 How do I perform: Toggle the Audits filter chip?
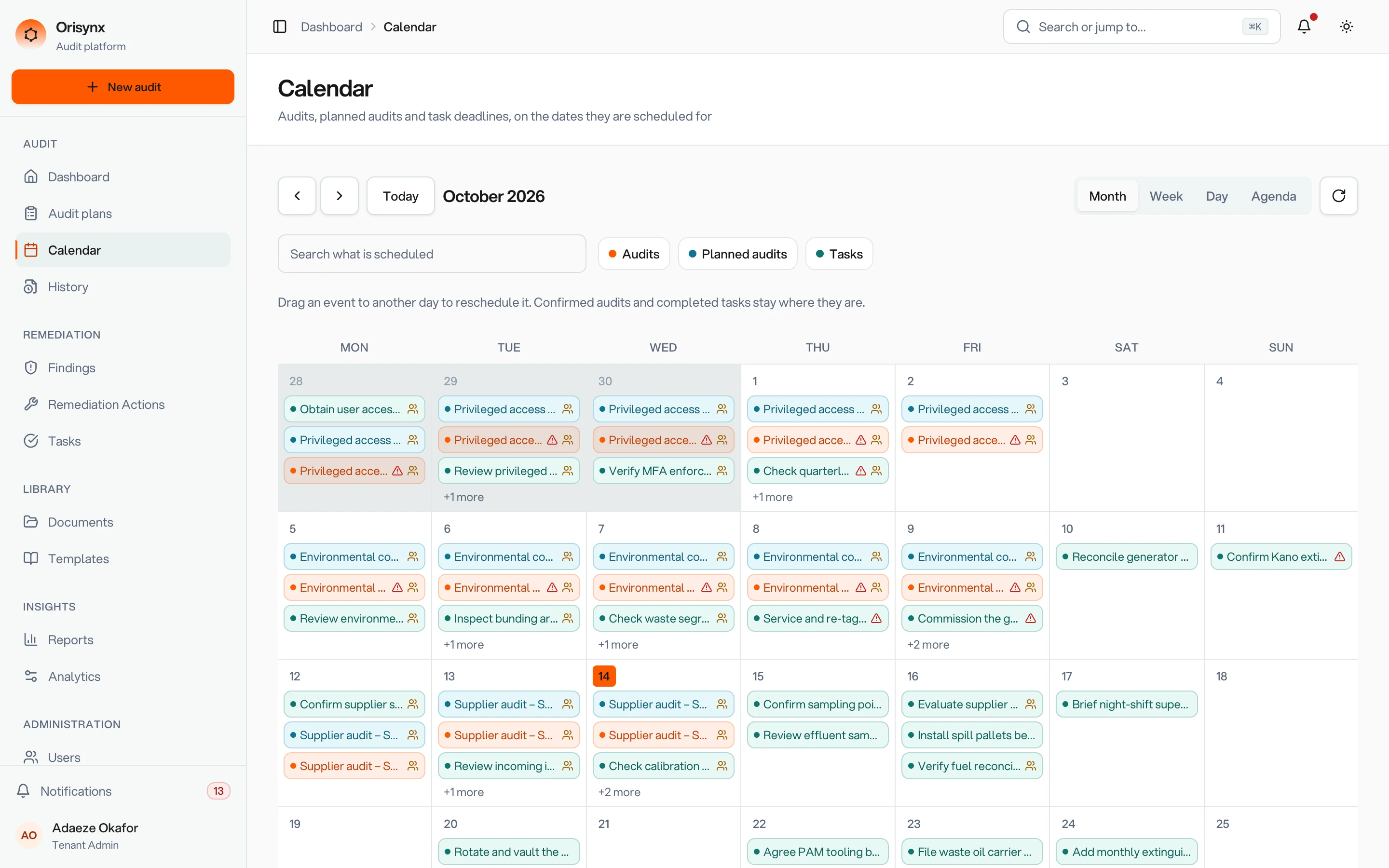634,254
